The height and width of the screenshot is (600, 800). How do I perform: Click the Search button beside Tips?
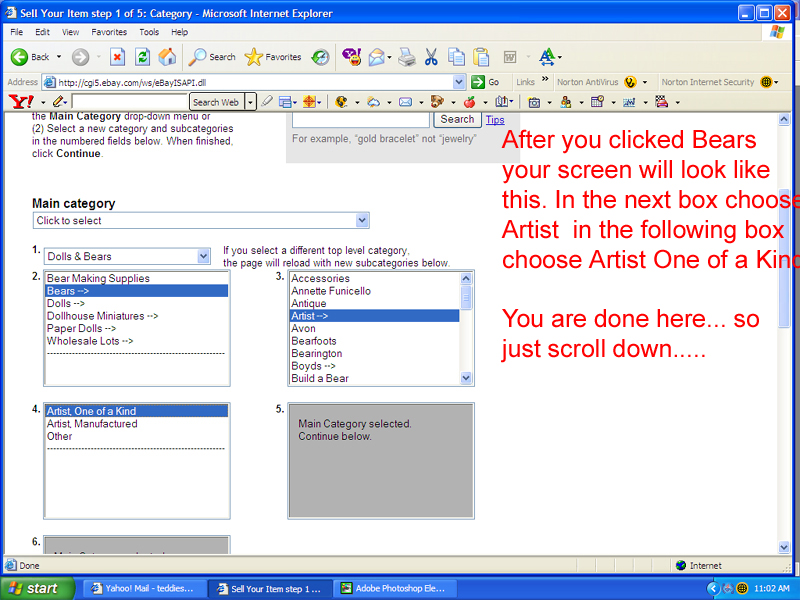click(x=457, y=119)
